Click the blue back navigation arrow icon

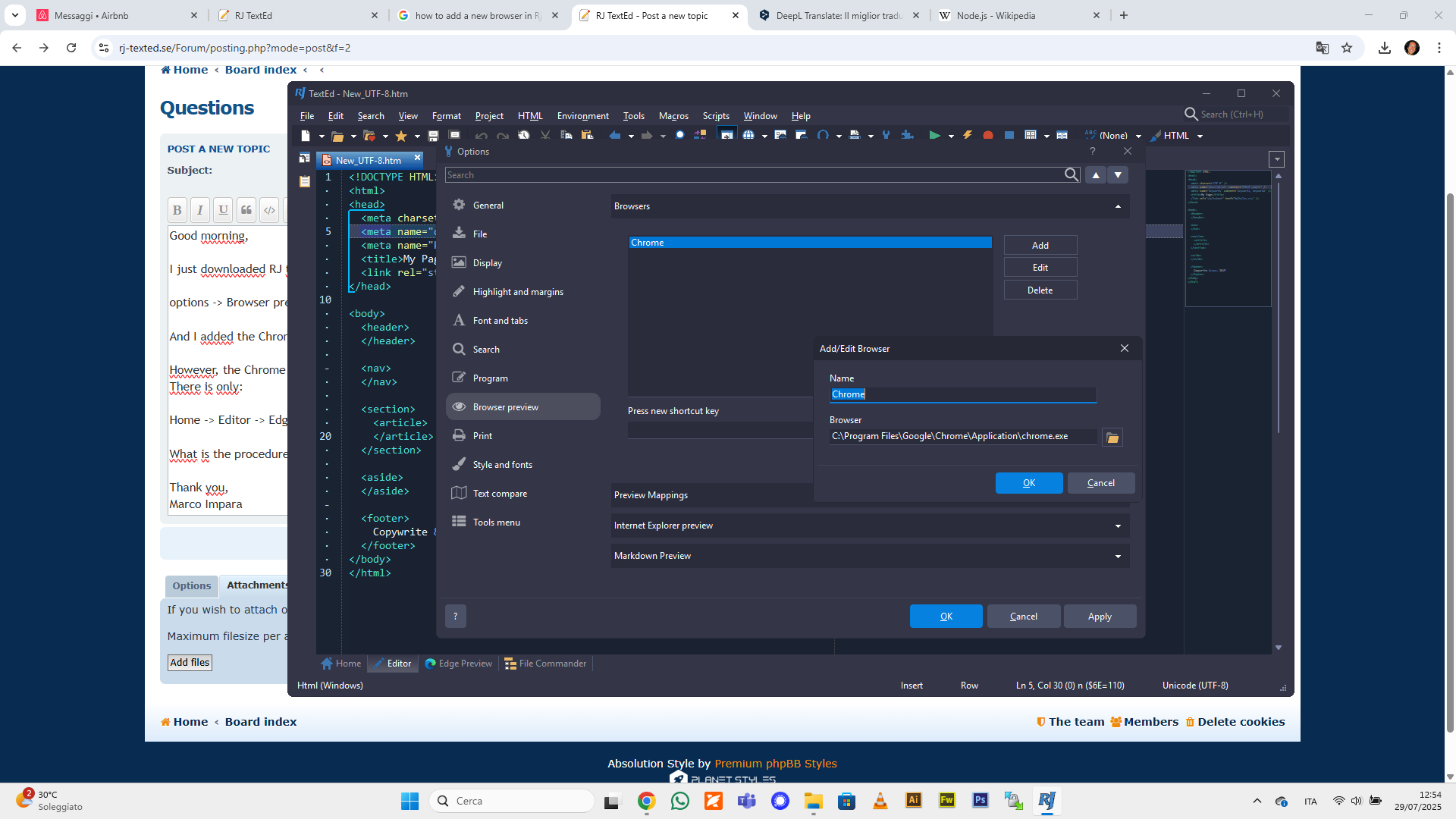coord(614,136)
